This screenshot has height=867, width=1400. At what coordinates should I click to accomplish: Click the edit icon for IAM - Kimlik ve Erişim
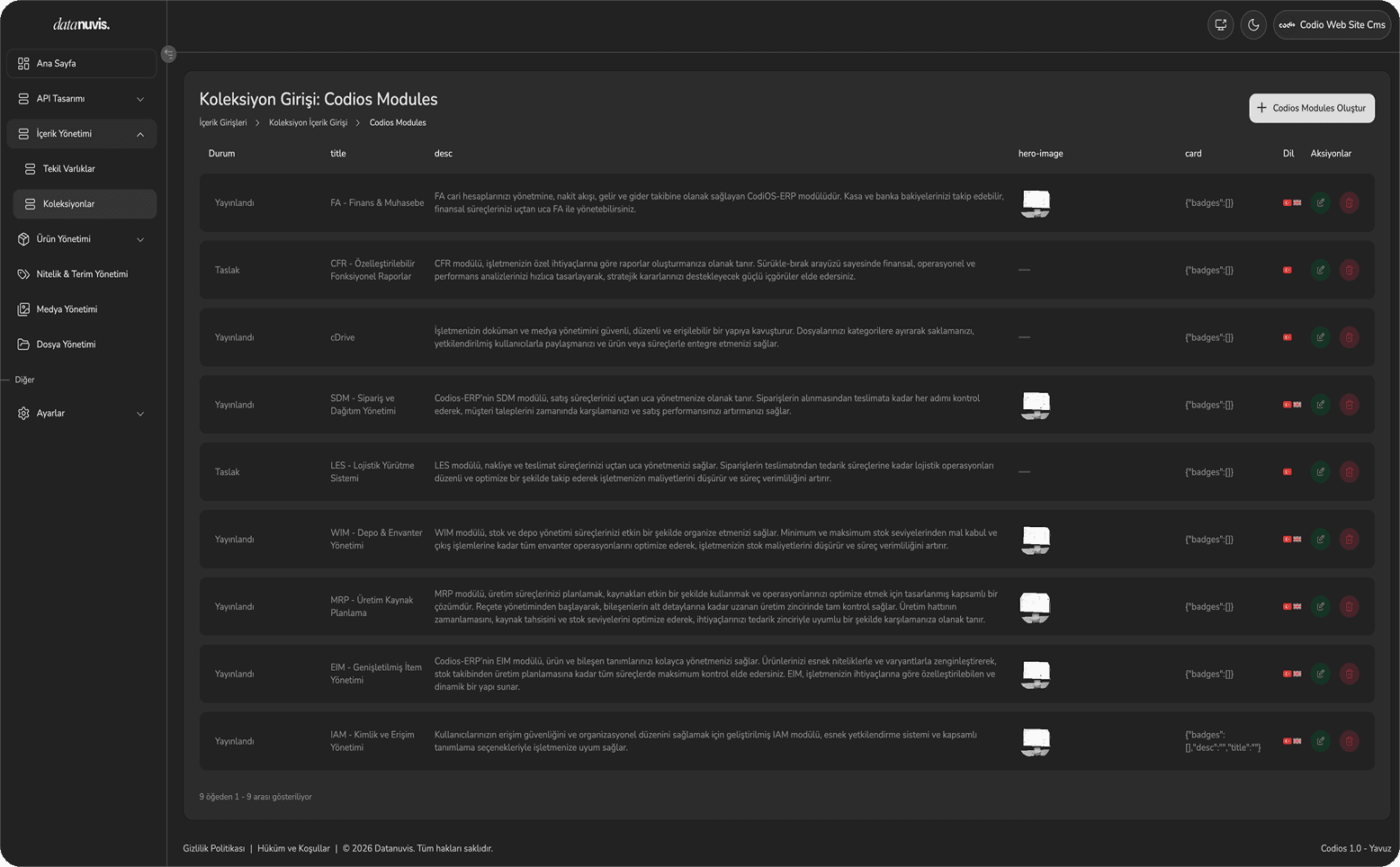[x=1320, y=741]
